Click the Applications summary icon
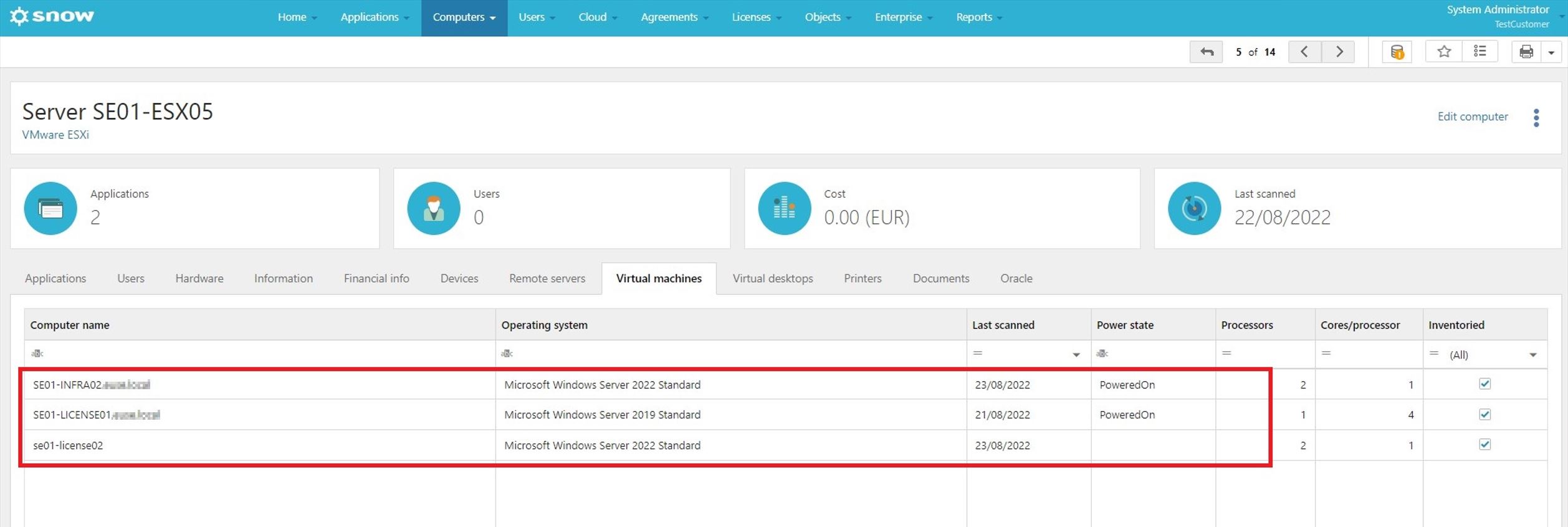 point(50,208)
